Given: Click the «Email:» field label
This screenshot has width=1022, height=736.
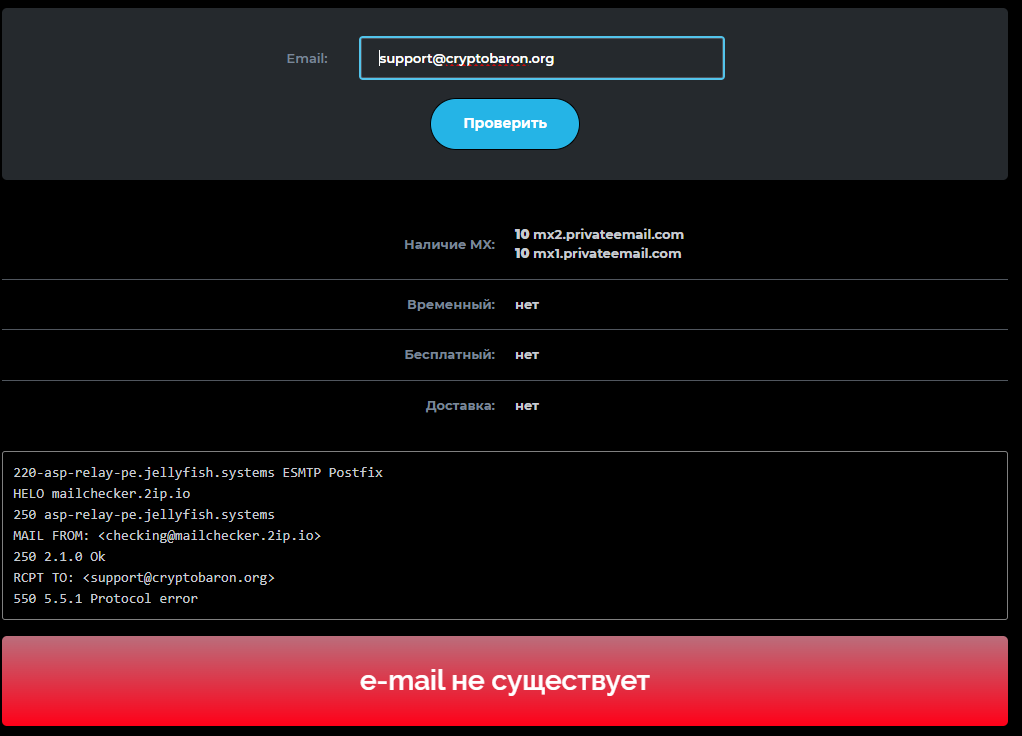Looking at the screenshot, I should pyautogui.click(x=307, y=58).
